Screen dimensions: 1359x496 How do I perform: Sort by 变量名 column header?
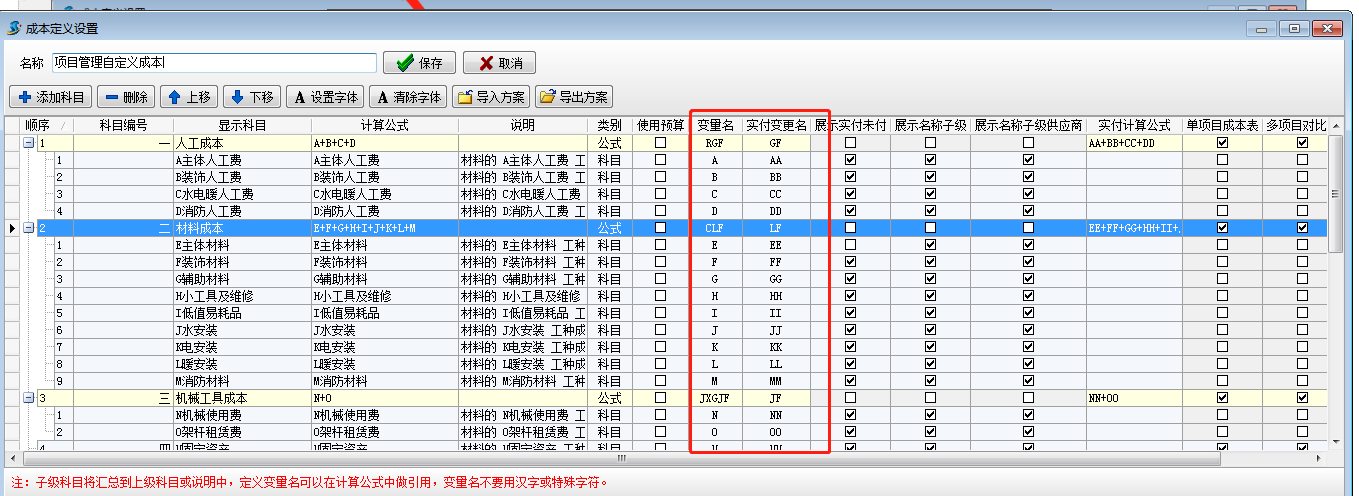tap(715, 126)
